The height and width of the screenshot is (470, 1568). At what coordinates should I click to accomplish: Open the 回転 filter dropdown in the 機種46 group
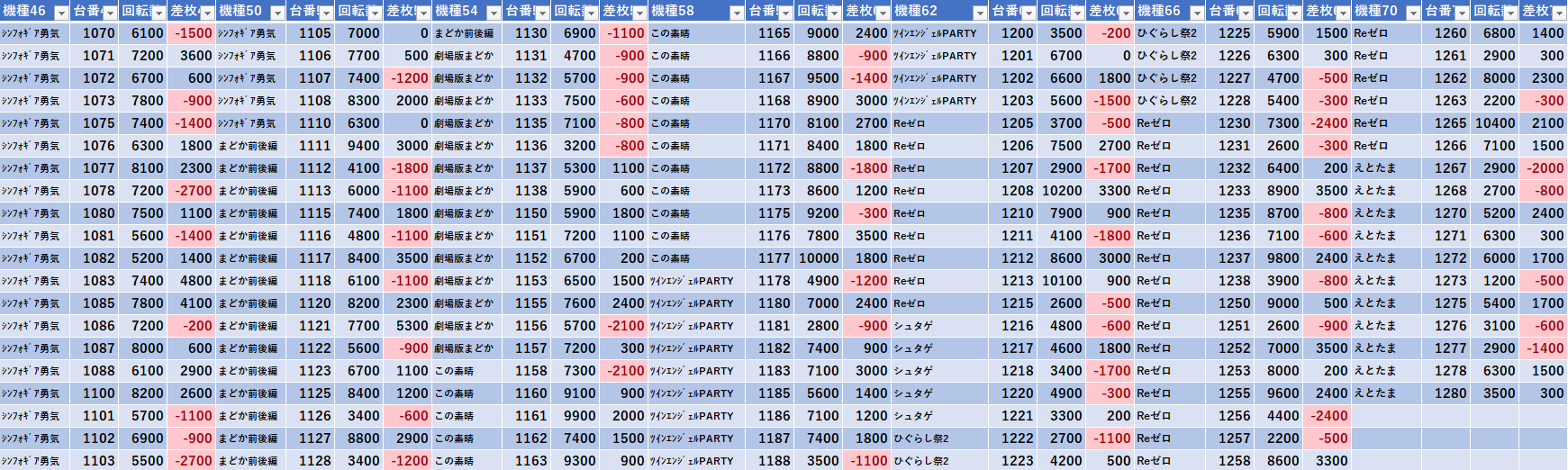tap(159, 13)
